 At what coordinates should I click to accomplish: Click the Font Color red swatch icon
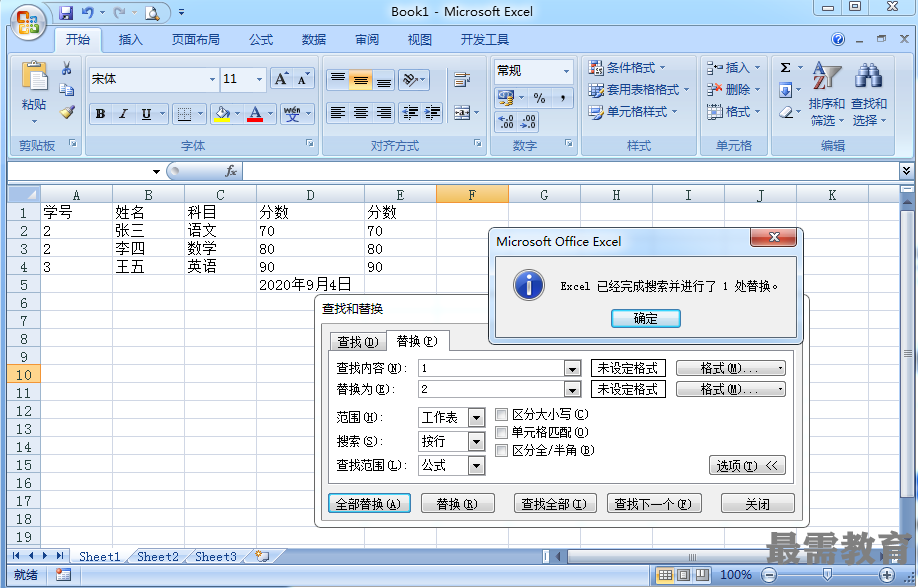coord(255,114)
